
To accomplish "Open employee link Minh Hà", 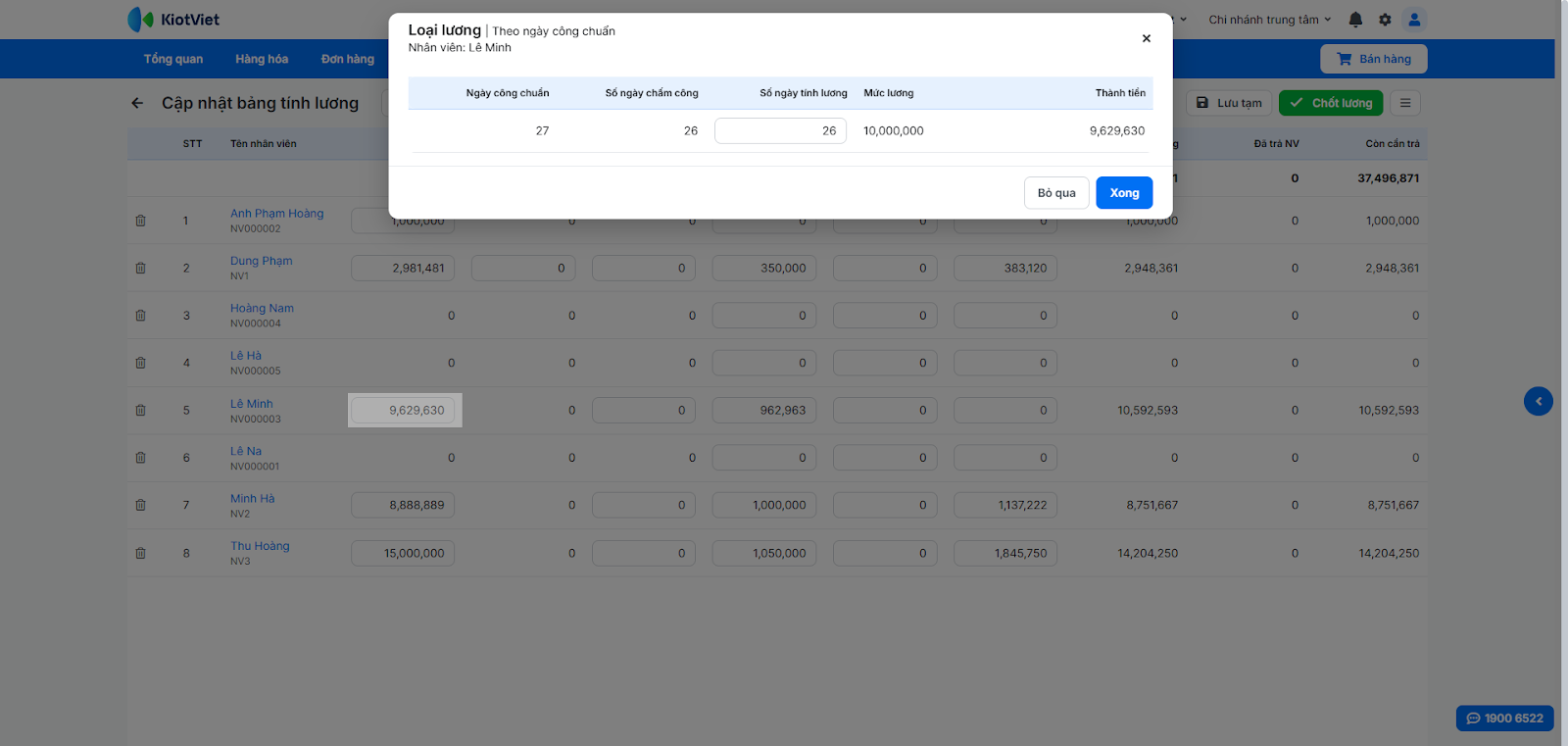I will coord(252,498).
